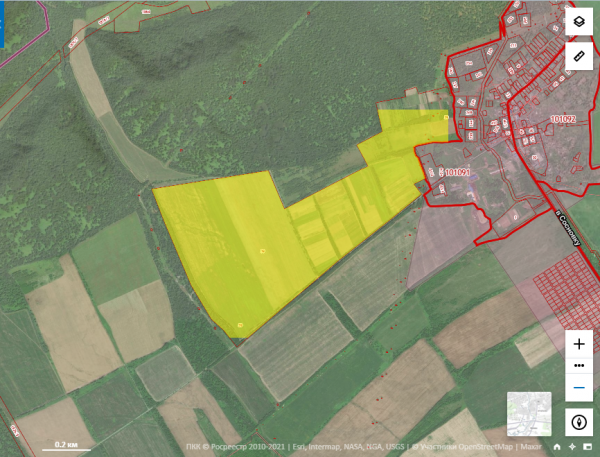Click the four-point star locate icon
Image resolution: width=600 pixels, height=457 pixels.
pos(572,447)
